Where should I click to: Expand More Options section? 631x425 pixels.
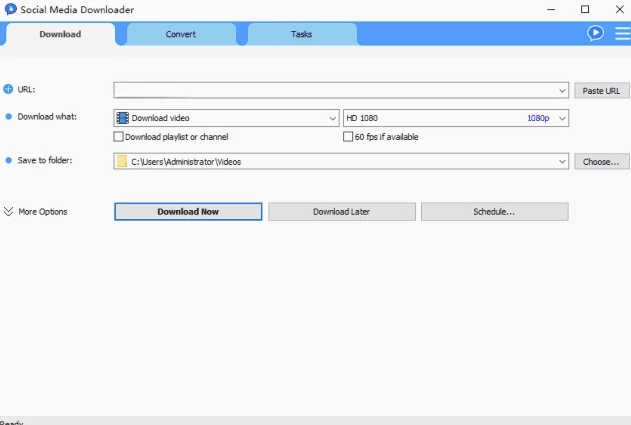pos(9,212)
